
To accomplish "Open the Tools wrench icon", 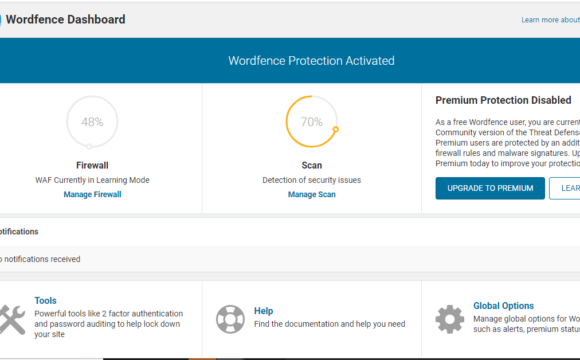I will 12,319.
